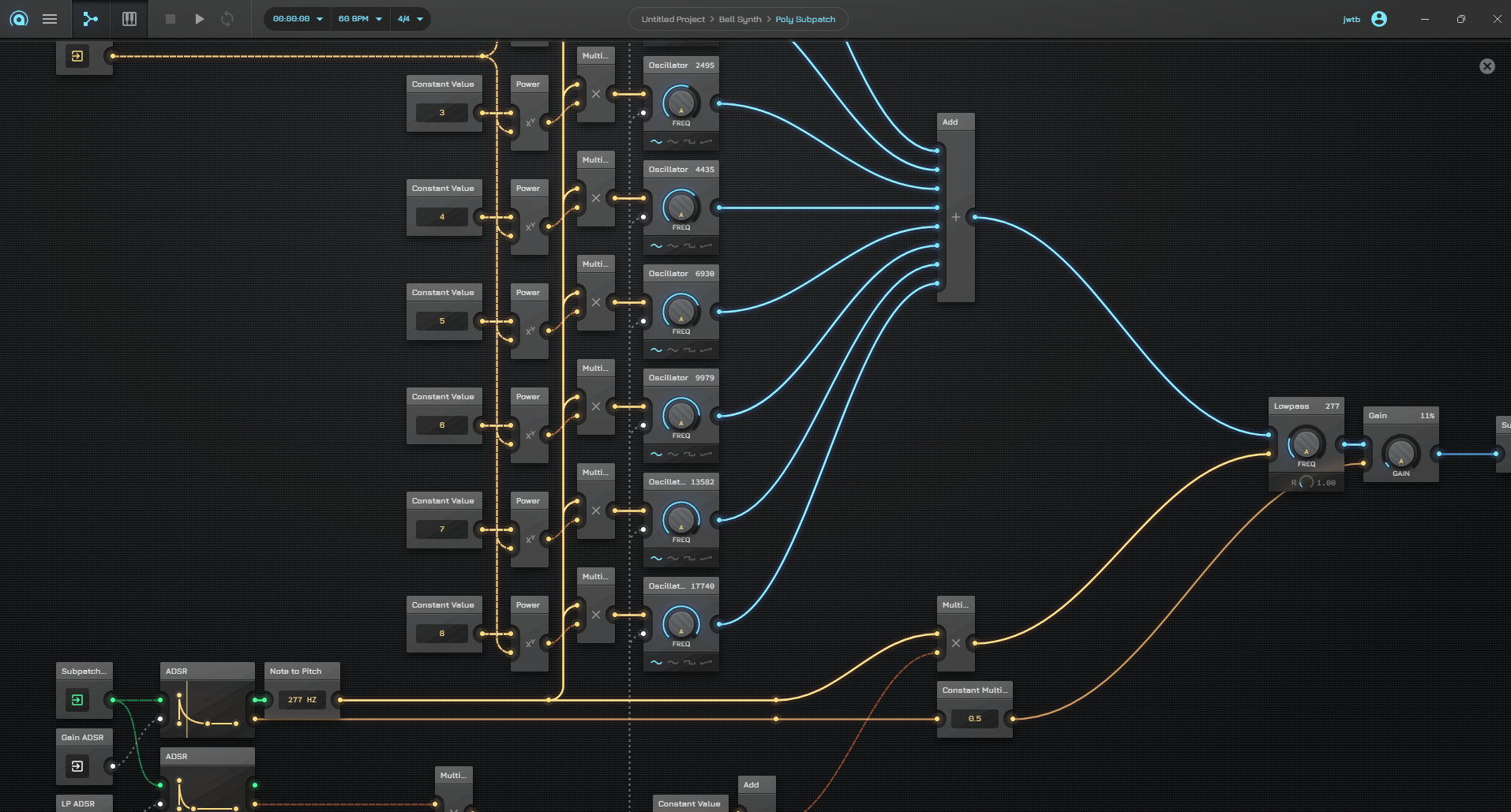The width and height of the screenshot is (1511, 812).
Task: Click multiply symbol feeding Oscillator 2495
Action: coord(596,94)
